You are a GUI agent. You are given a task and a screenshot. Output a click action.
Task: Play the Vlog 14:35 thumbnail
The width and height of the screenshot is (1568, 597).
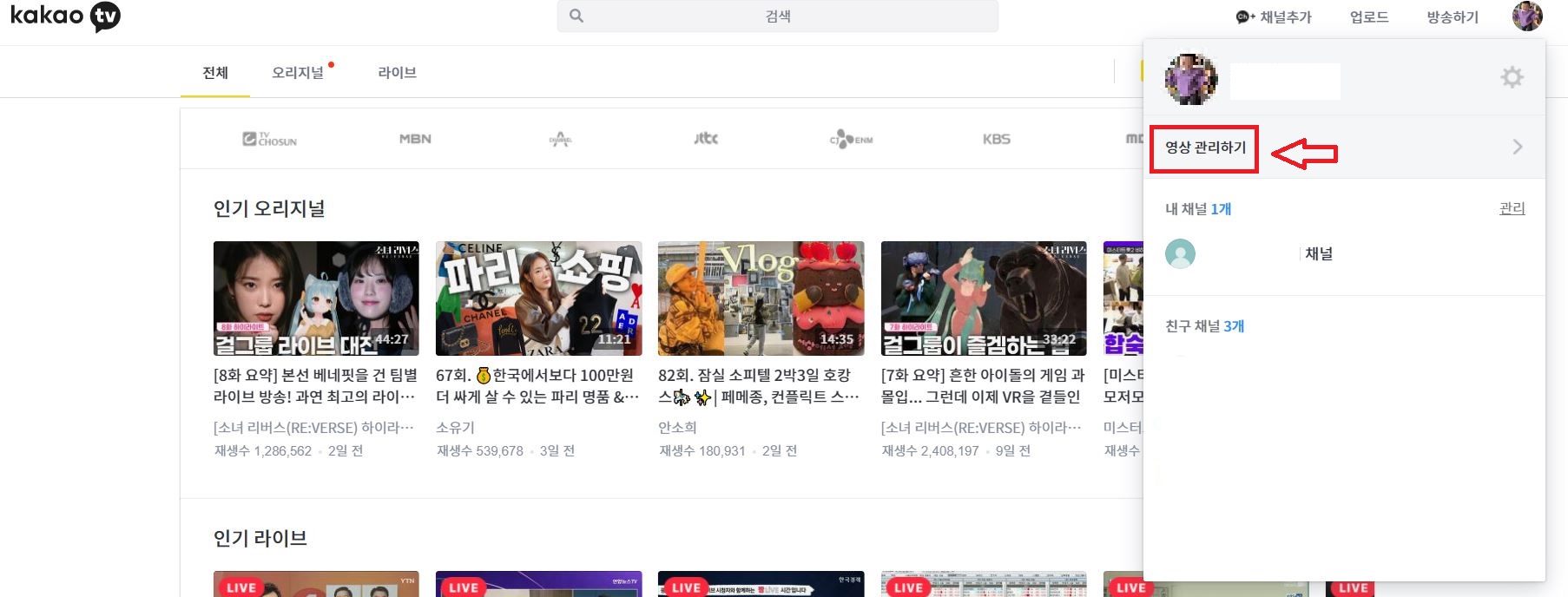pos(761,298)
